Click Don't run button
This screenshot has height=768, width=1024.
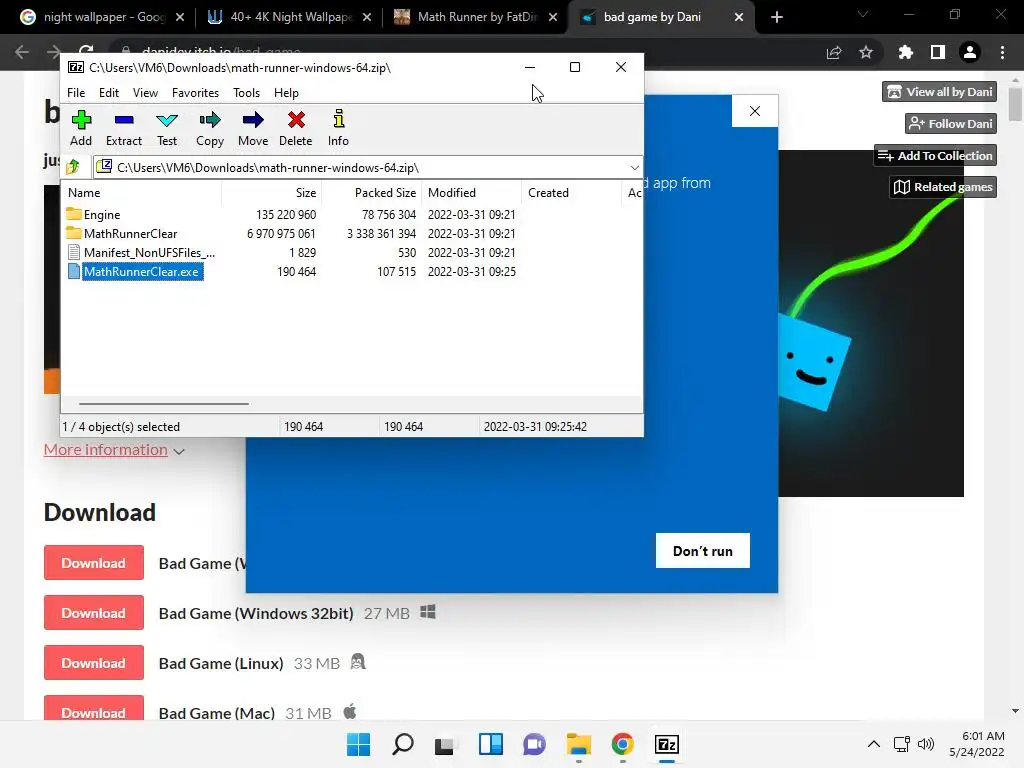(703, 551)
